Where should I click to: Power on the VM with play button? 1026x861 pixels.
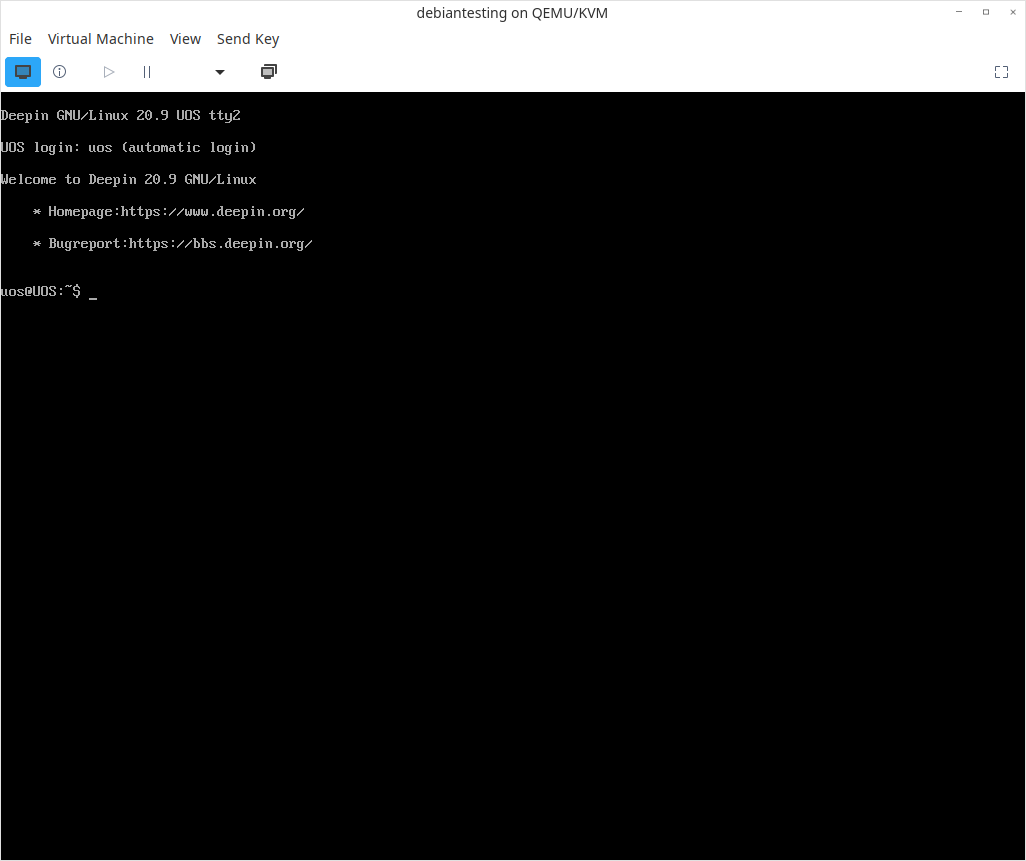click(109, 72)
